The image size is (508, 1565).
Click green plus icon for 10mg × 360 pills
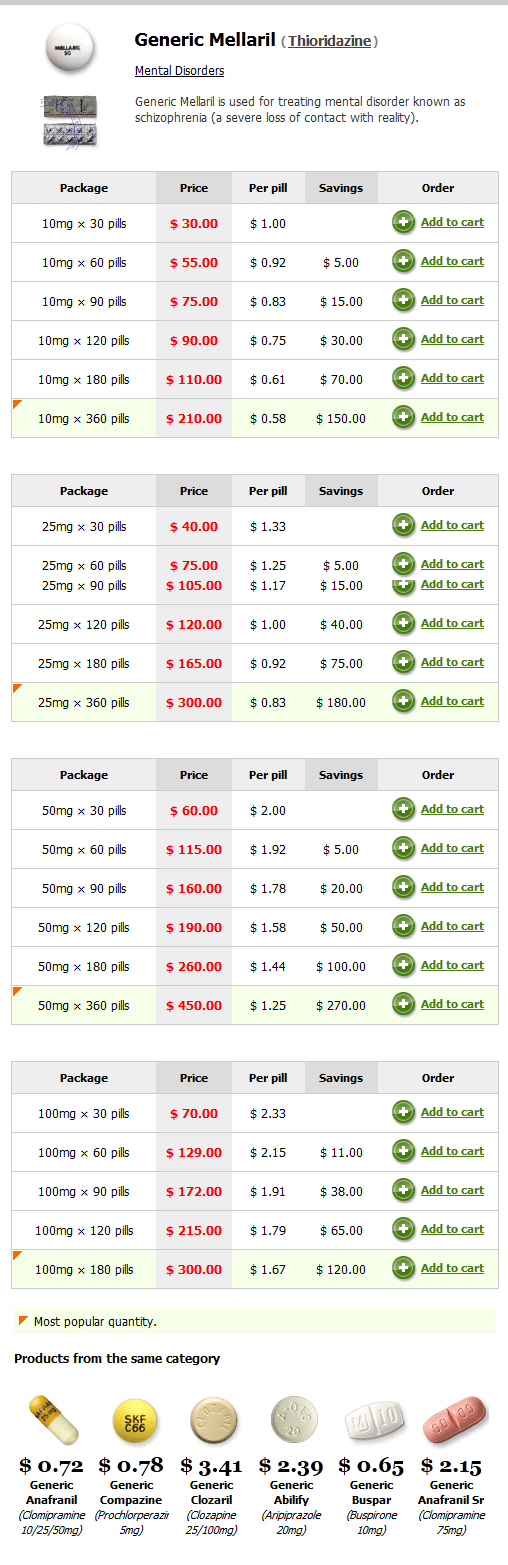[x=404, y=418]
